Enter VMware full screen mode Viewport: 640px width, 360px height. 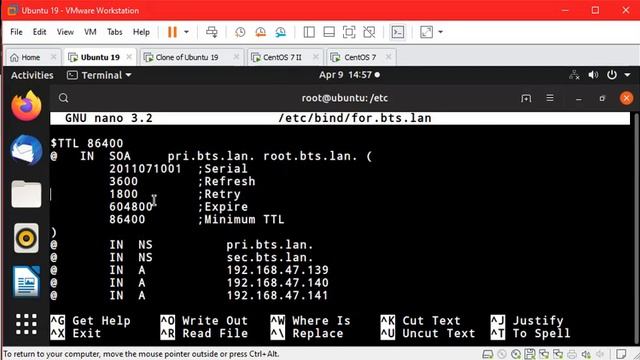pos(349,32)
